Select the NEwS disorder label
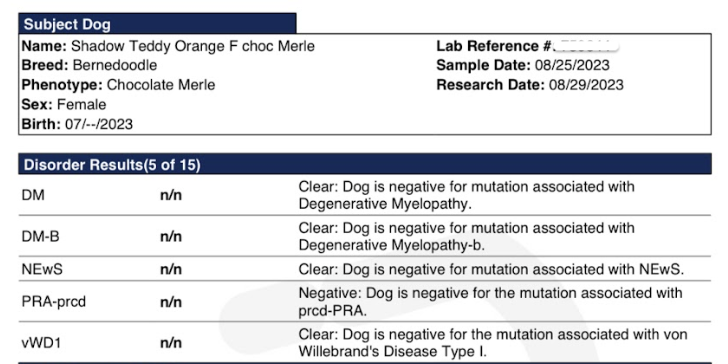The image size is (728, 364). 42,269
